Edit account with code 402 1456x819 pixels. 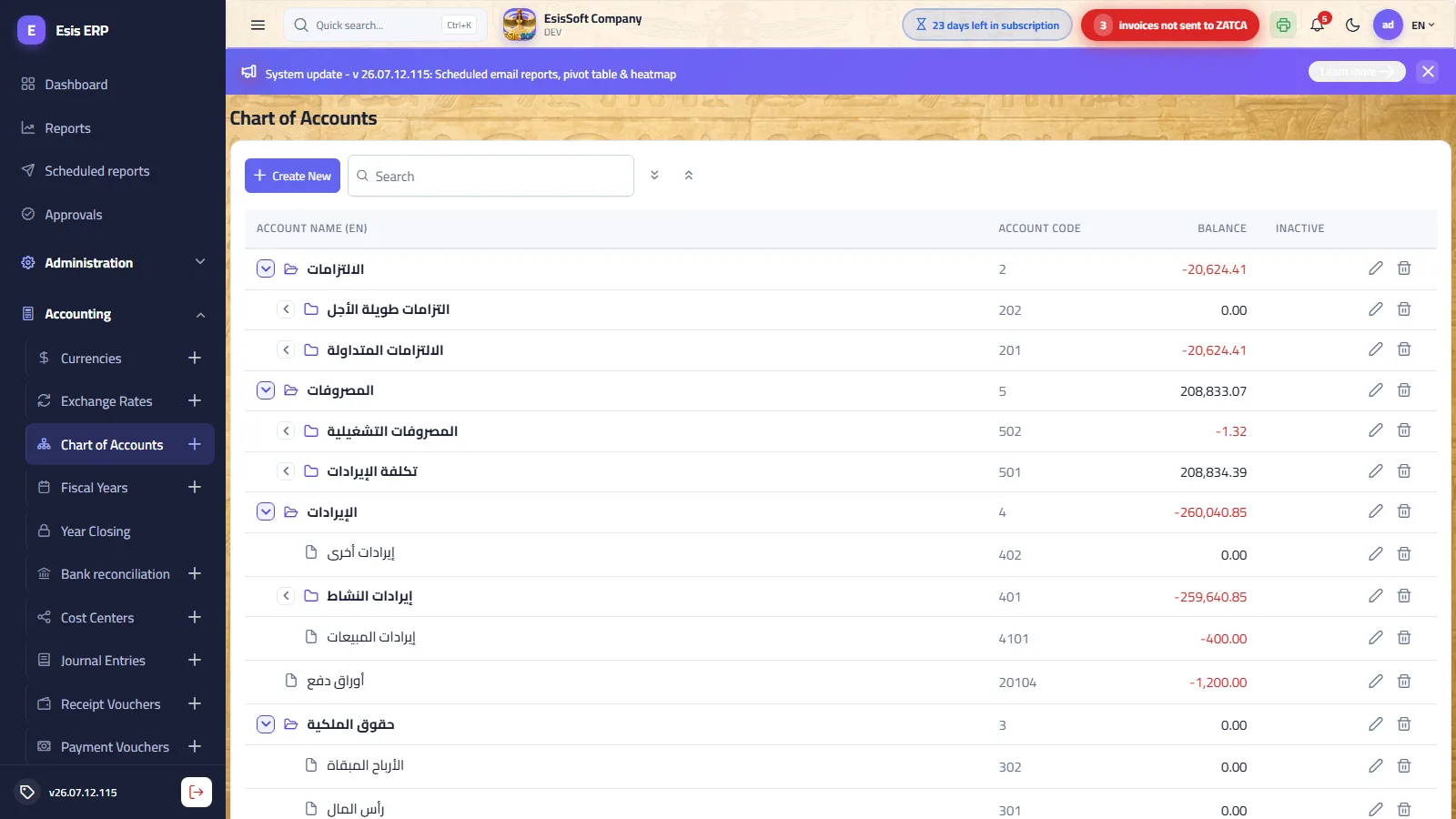click(1376, 554)
